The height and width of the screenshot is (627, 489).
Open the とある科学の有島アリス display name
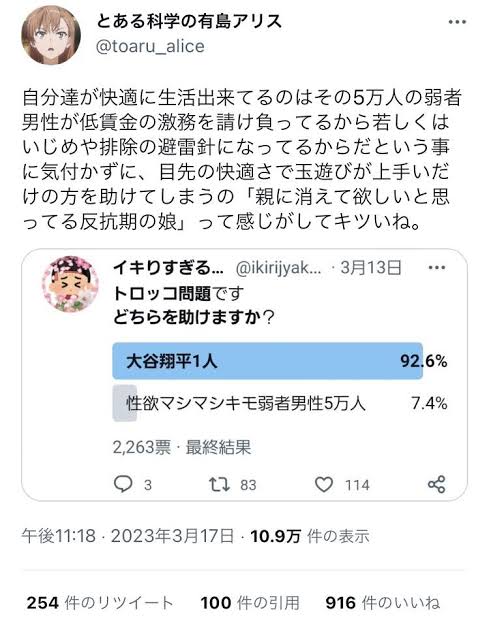tap(189, 21)
